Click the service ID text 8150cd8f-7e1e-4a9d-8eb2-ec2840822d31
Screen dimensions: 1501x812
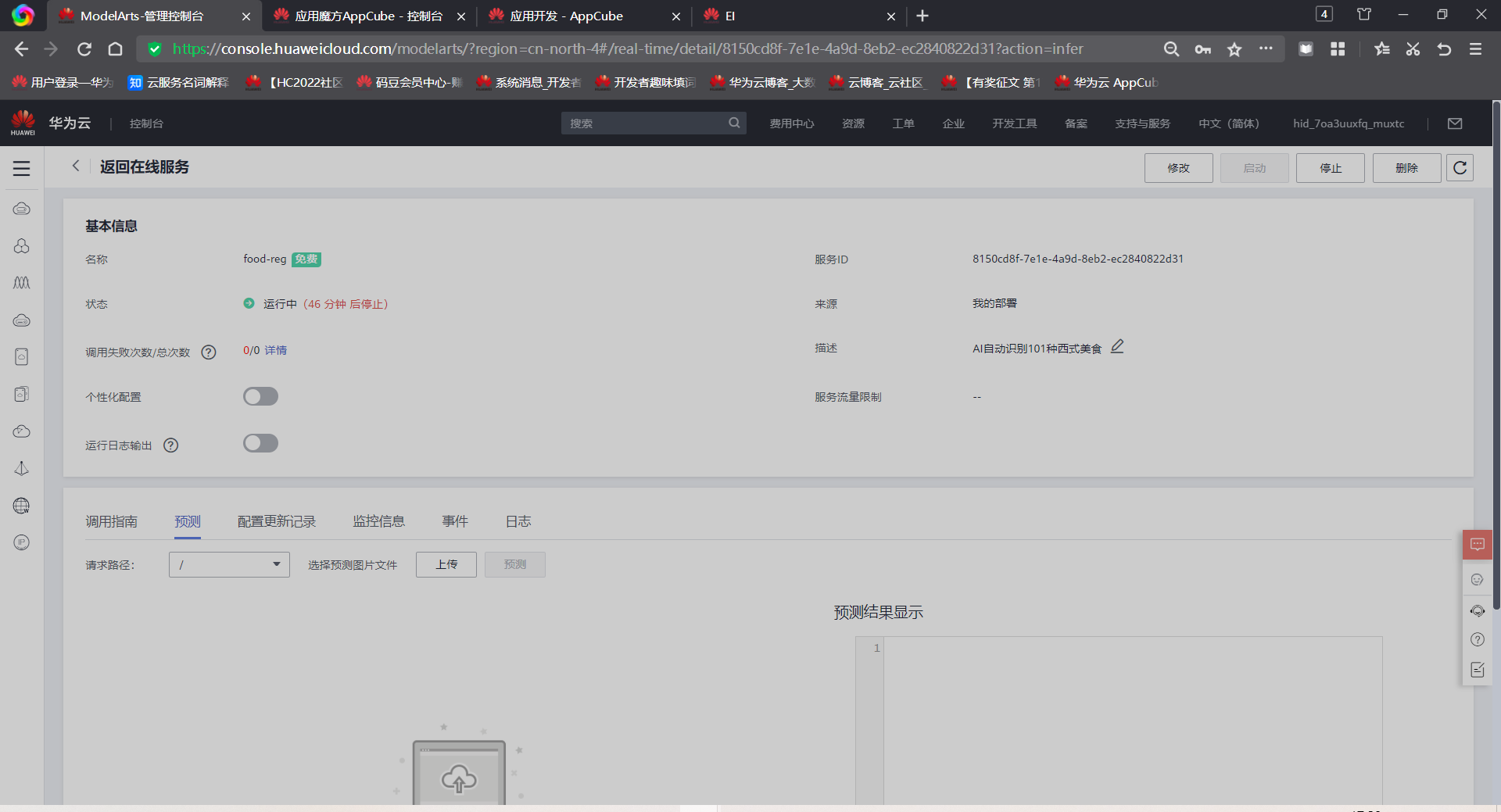click(x=1078, y=259)
